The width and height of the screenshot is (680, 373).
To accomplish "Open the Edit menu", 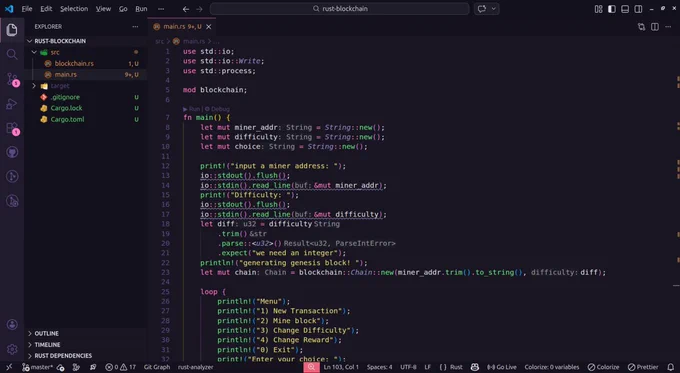I will pos(46,9).
